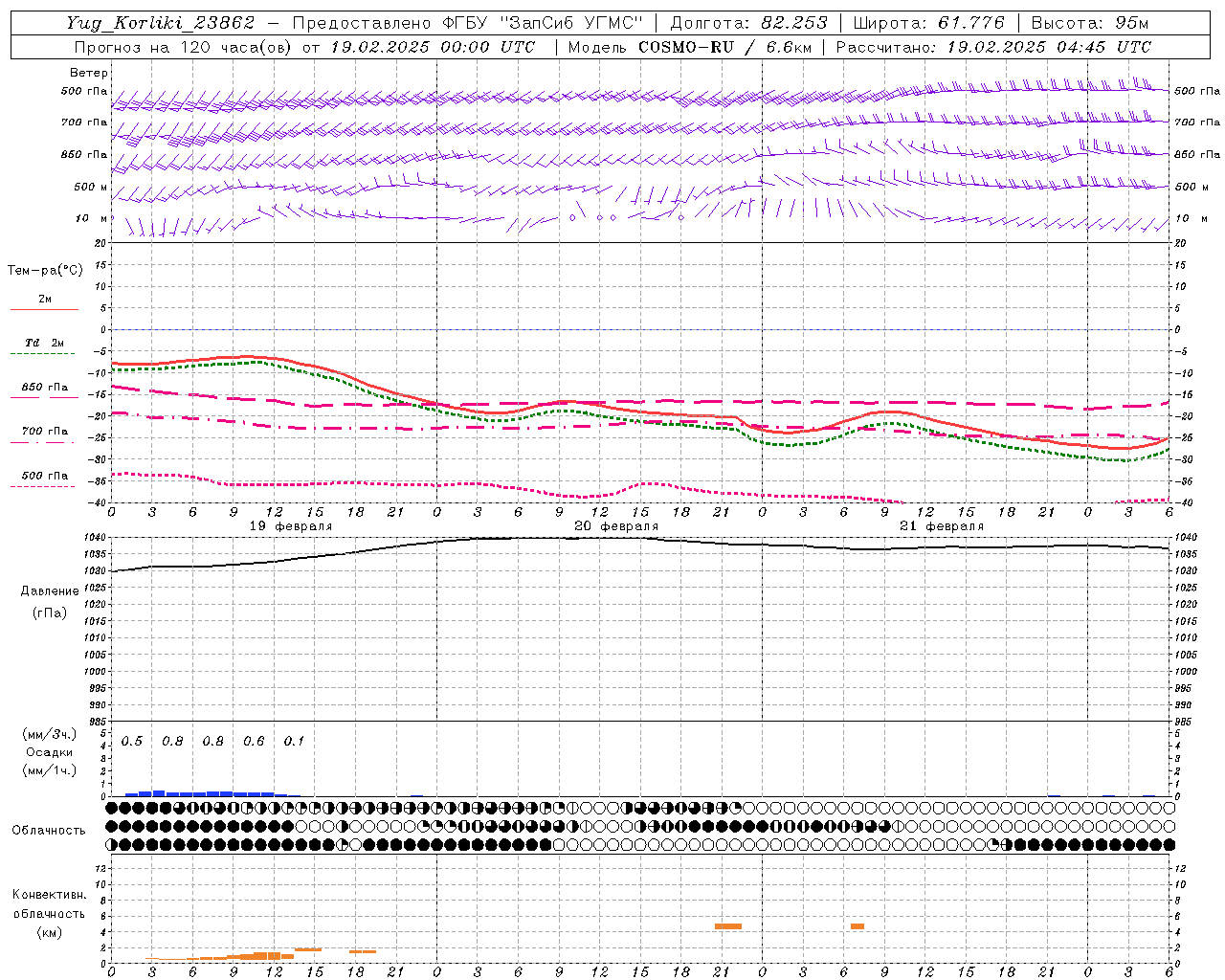Click the '20 февраля' date label
This screenshot has height=980, width=1225.
click(x=616, y=526)
